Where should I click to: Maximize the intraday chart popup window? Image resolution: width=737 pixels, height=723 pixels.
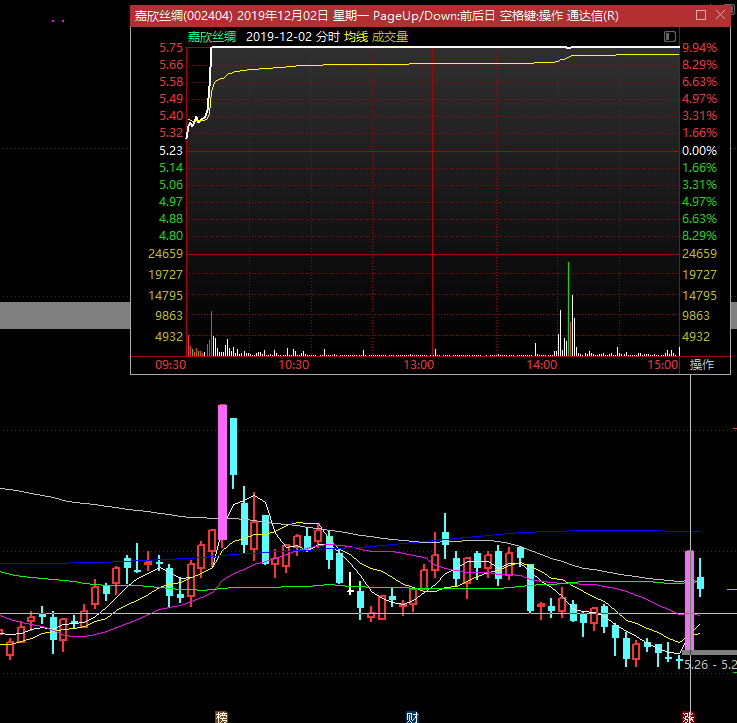701,16
